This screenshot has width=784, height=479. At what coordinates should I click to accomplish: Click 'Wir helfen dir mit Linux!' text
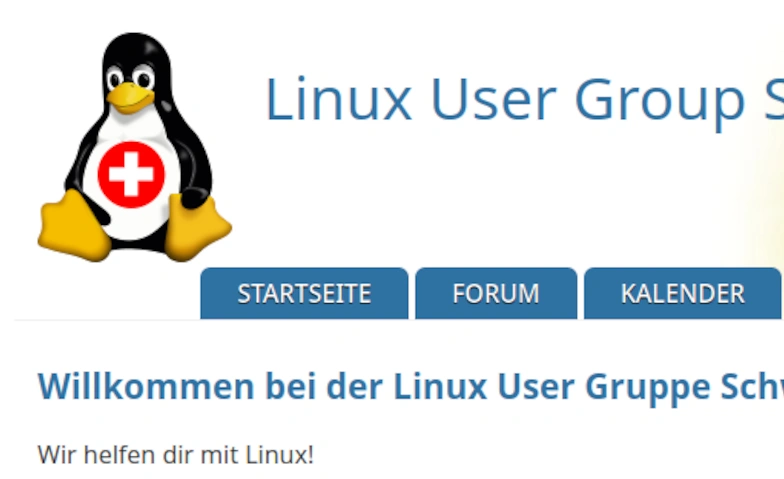point(176,455)
